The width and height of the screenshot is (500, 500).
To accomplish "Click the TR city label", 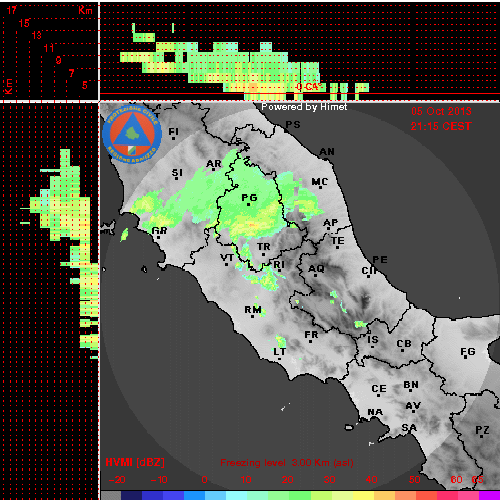I will tap(263, 247).
